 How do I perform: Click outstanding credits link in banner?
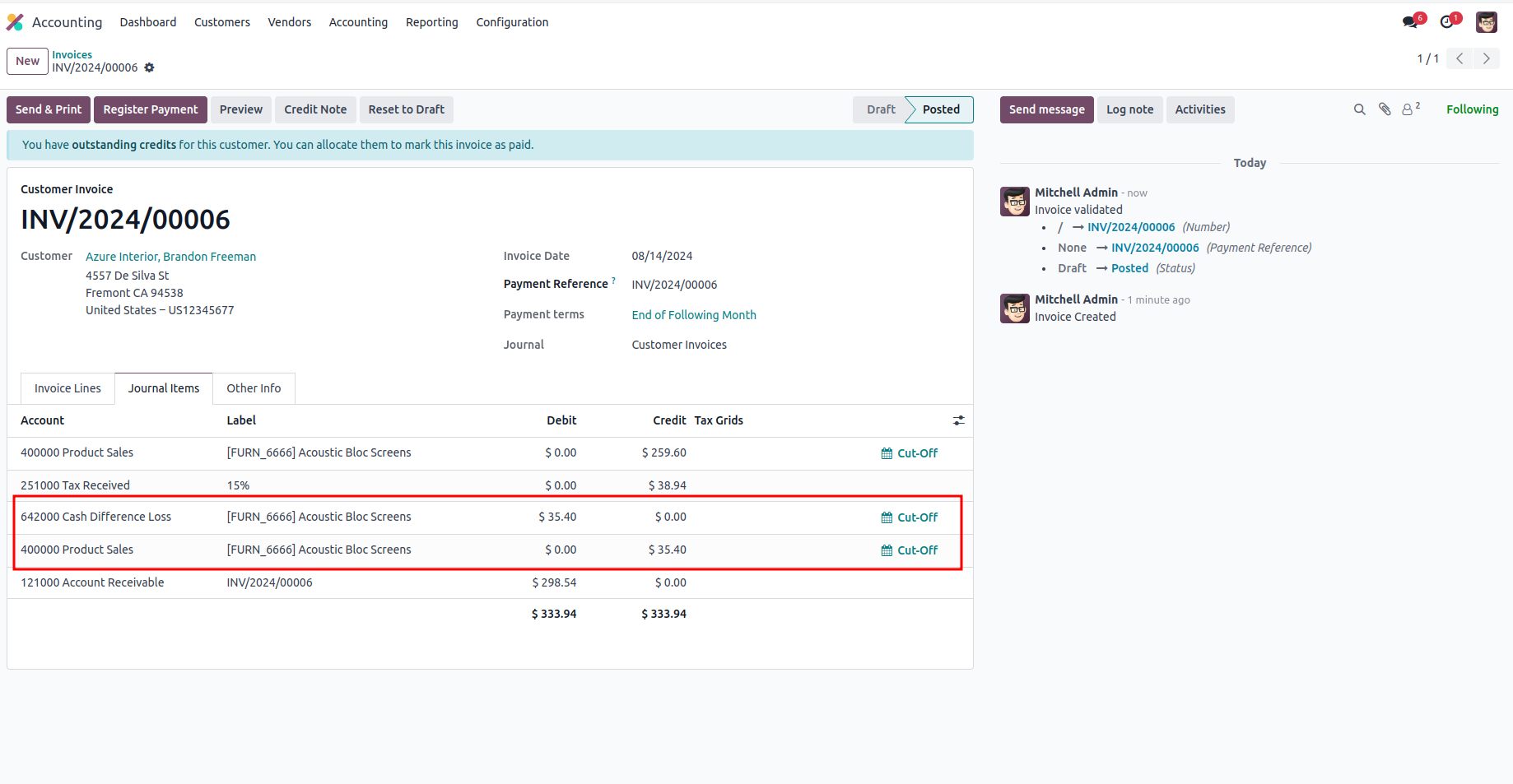[124, 145]
